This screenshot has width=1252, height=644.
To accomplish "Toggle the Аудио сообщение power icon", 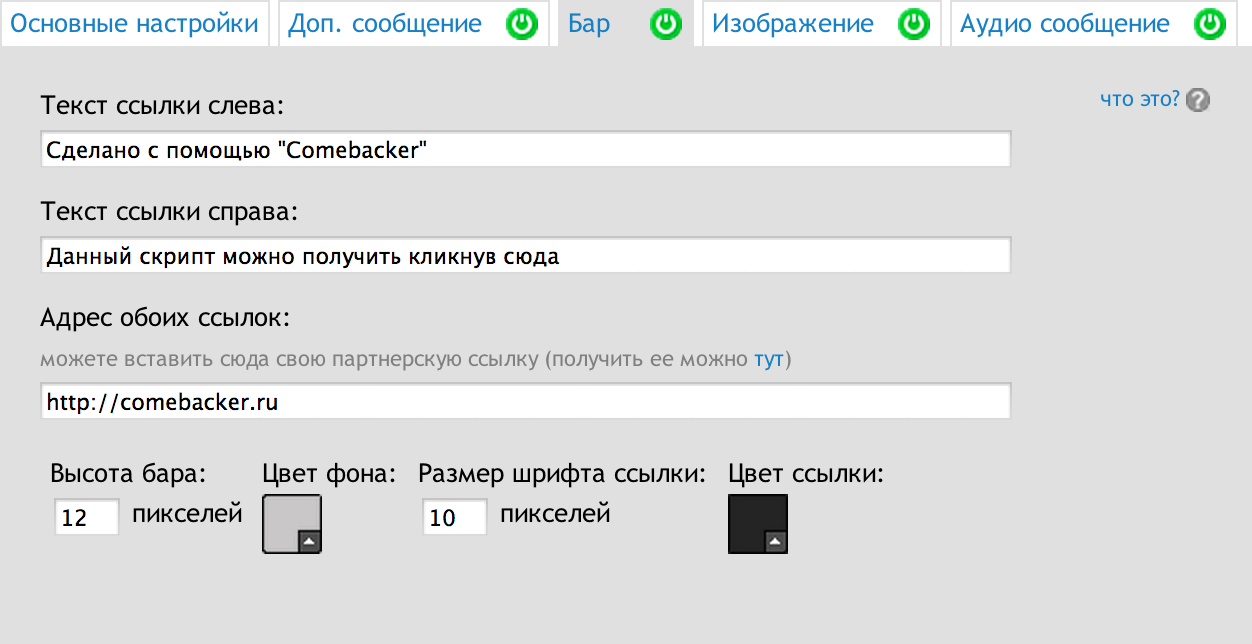I will coord(1210,24).
